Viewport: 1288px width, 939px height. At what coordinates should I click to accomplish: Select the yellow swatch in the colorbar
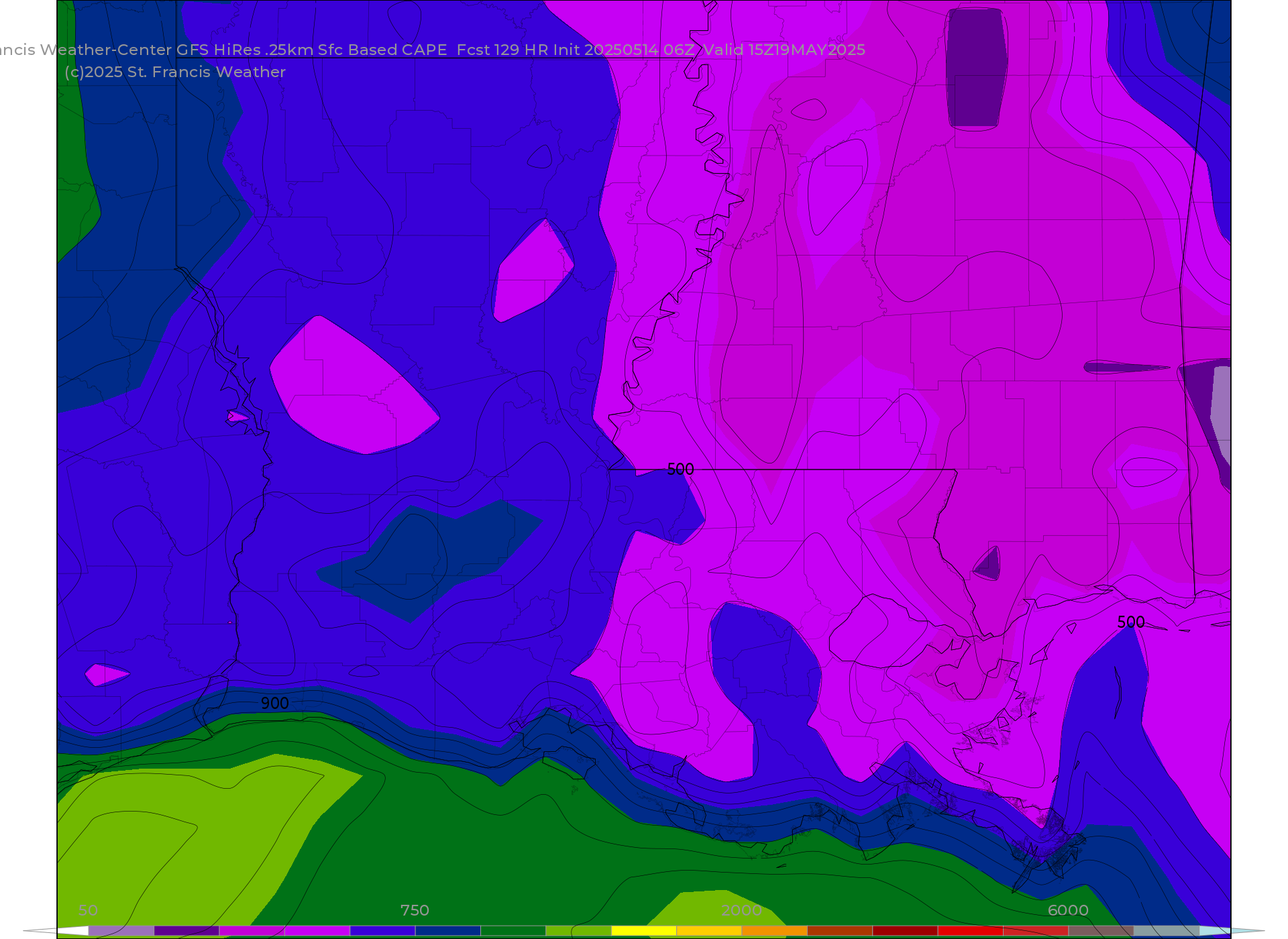click(644, 931)
